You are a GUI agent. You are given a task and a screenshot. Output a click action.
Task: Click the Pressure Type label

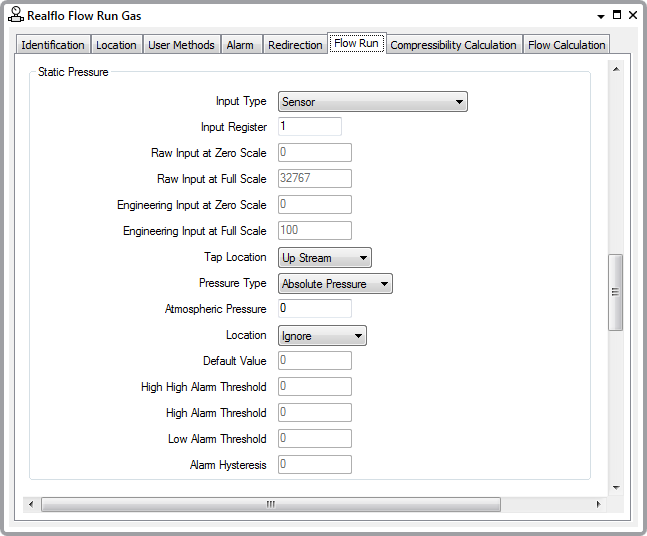coord(233,283)
